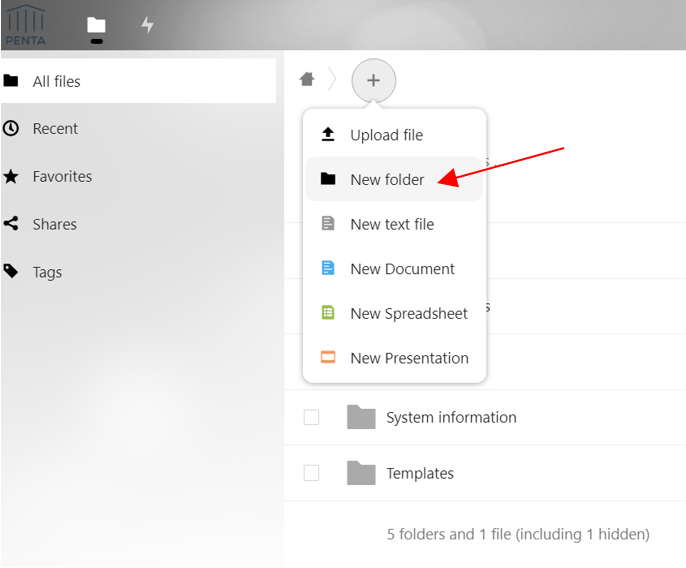Choose New folder from the menu
This screenshot has width=686, height=568.
coord(394,179)
